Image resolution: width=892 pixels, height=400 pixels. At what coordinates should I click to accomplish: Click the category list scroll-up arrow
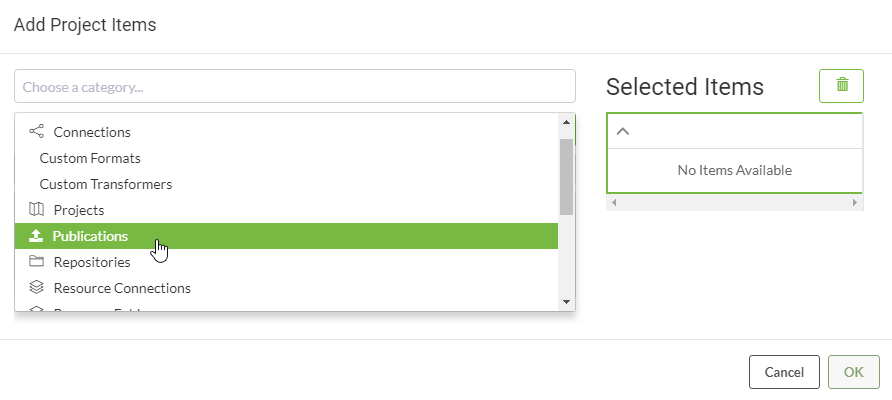pos(566,121)
